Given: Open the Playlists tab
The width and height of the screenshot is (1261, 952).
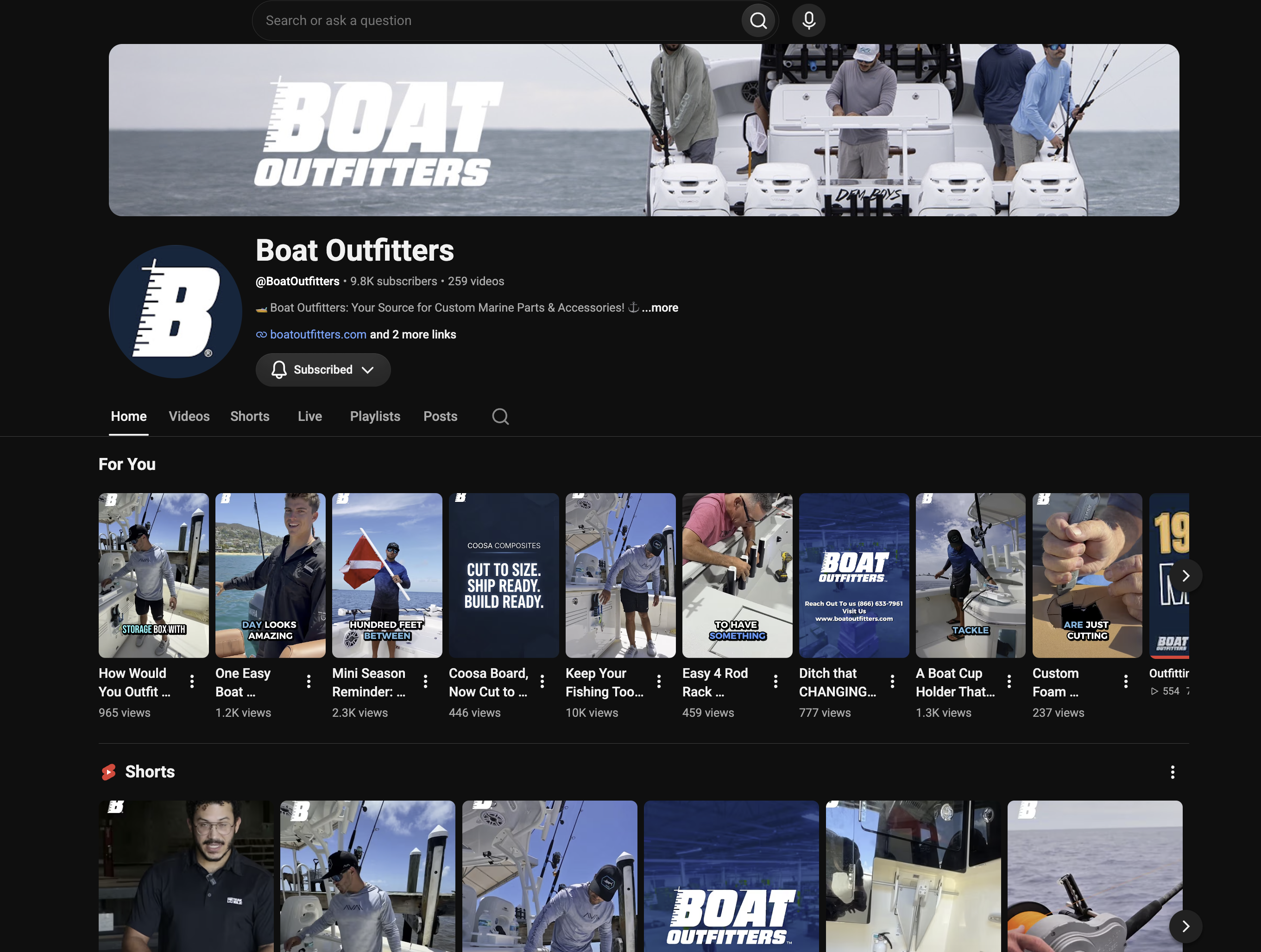Looking at the screenshot, I should (375, 416).
